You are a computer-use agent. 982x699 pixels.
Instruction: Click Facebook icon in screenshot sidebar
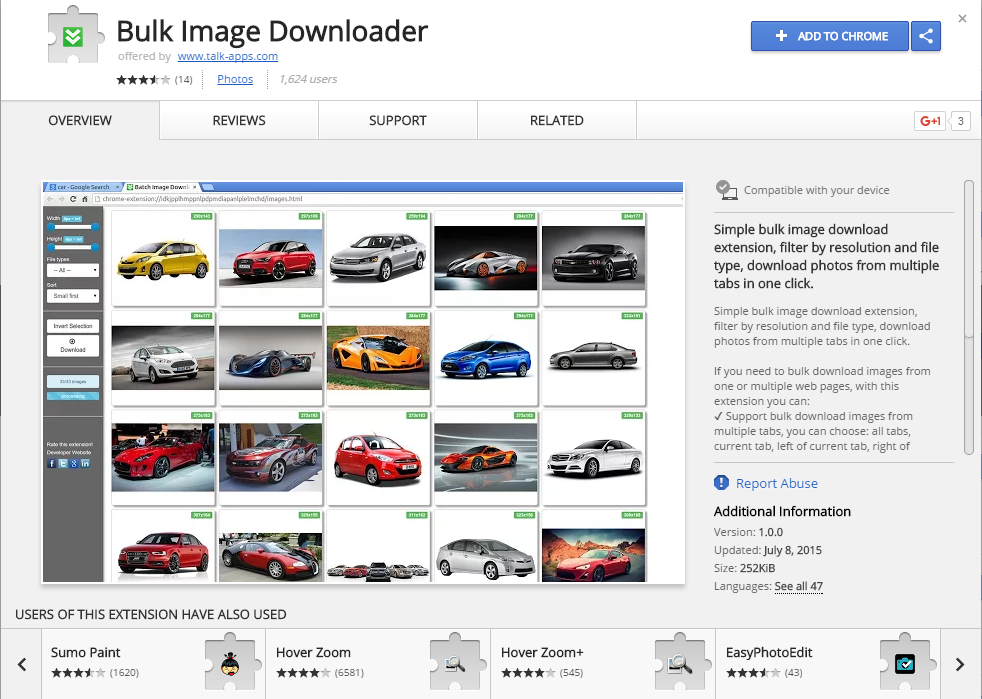coord(51,463)
